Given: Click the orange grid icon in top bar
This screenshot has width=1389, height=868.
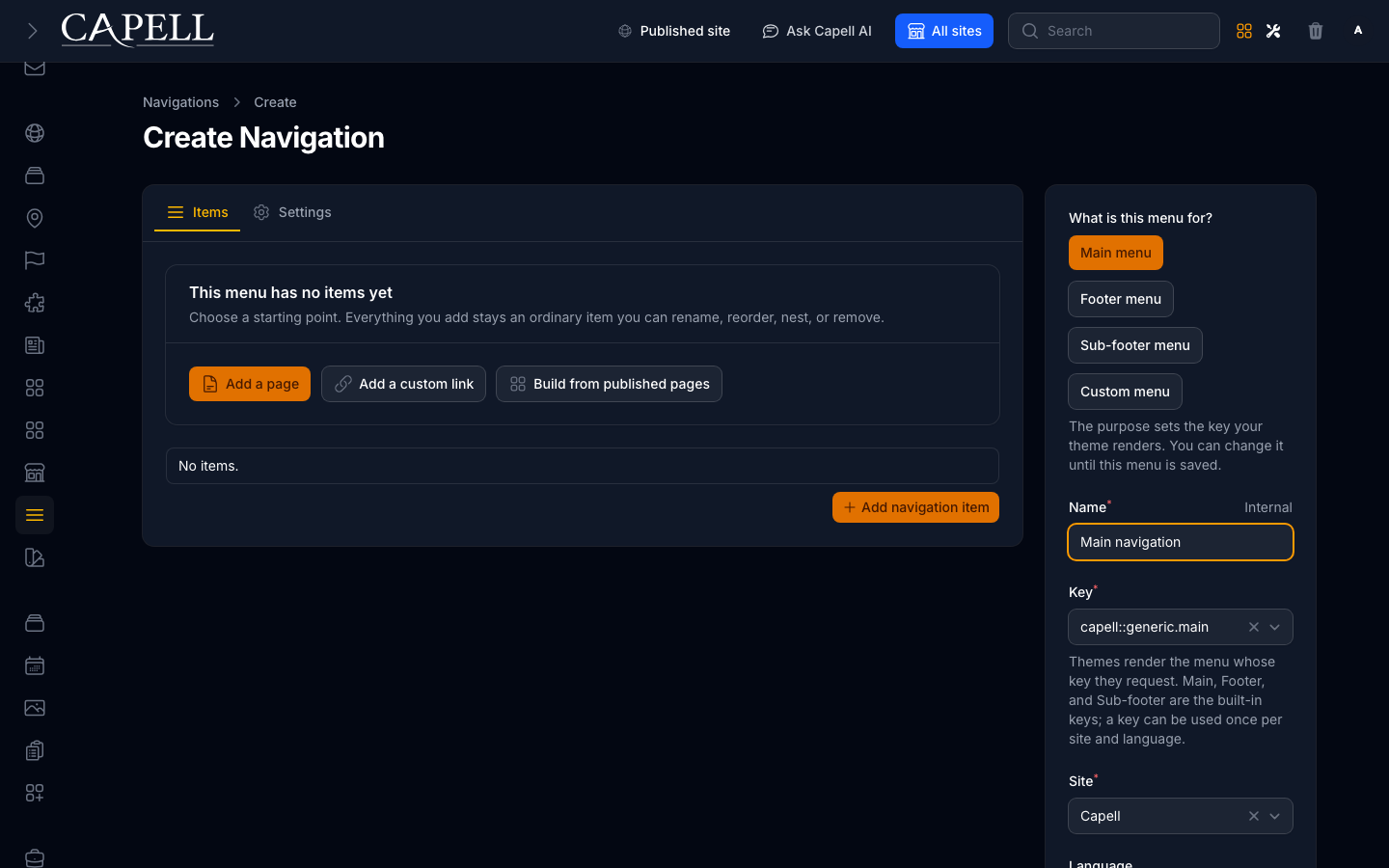Looking at the screenshot, I should click(1244, 31).
